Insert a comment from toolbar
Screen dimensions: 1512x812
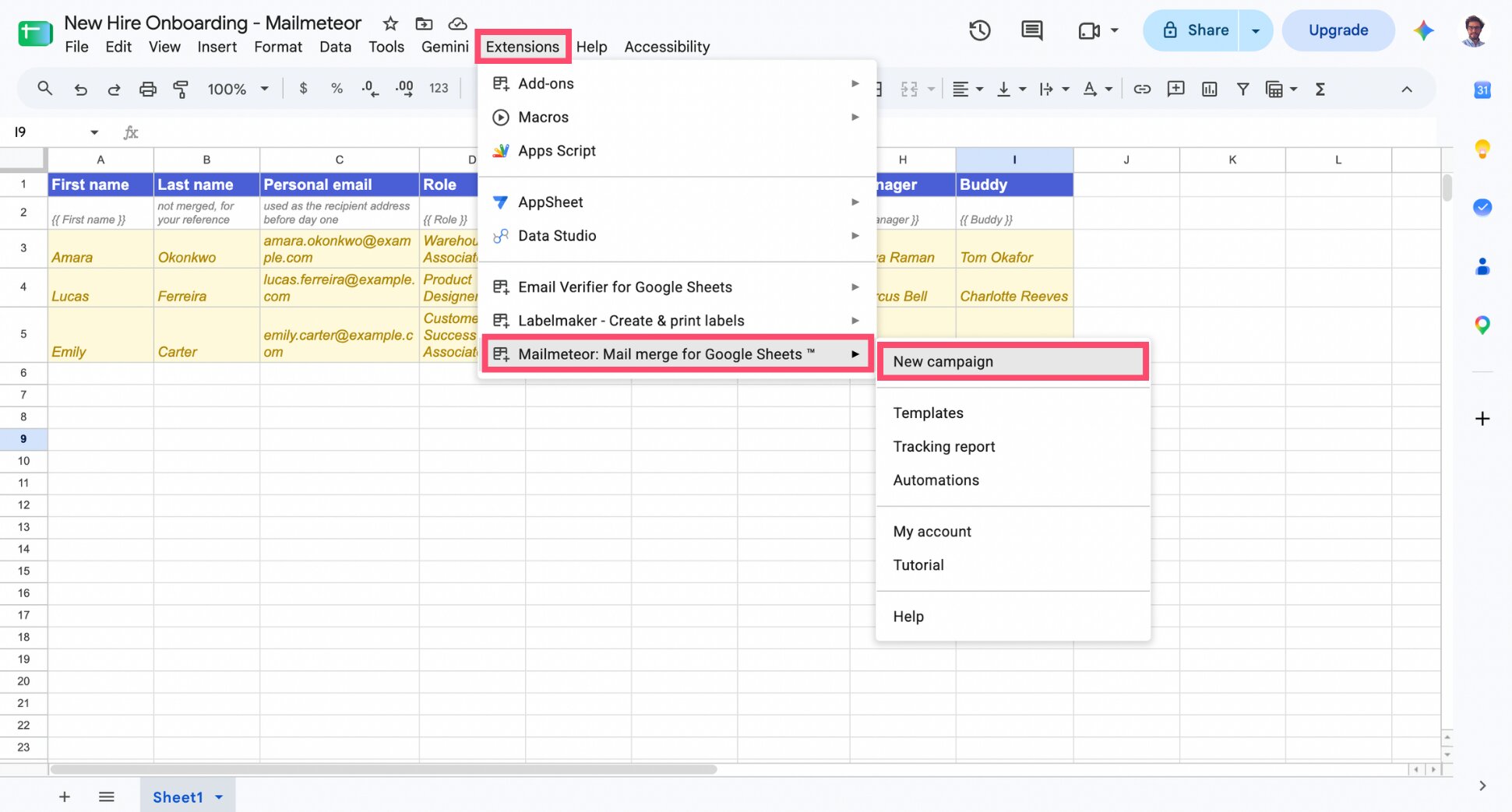[1175, 89]
